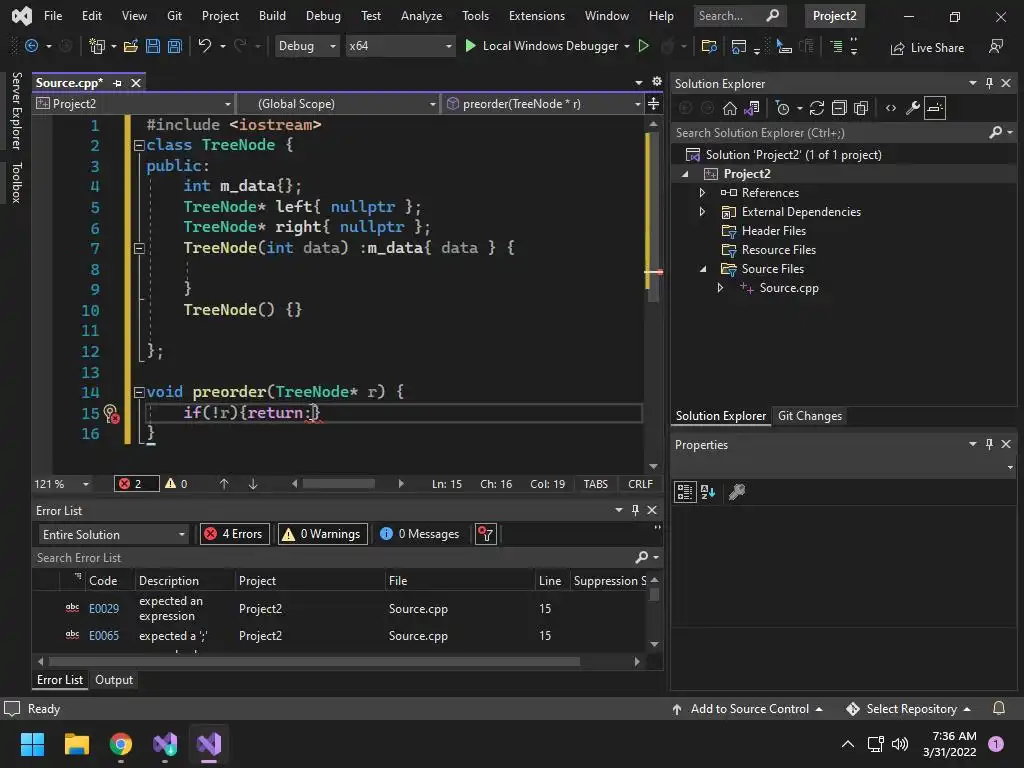Toggle pin on Source.cpp tab
Image resolution: width=1024 pixels, height=768 pixels.
[117, 83]
